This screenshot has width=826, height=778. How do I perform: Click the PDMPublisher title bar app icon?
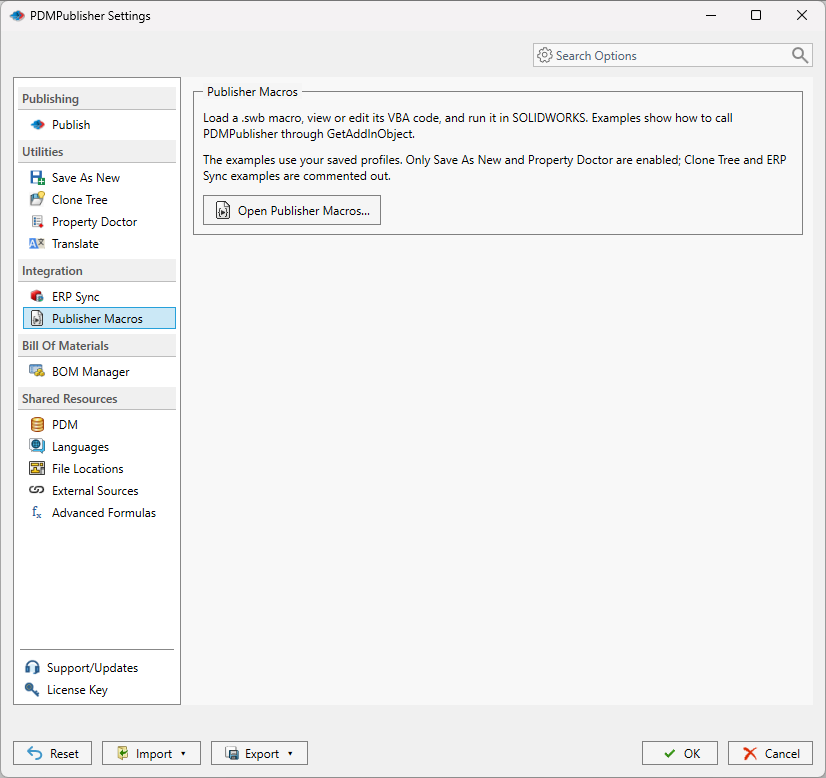17,16
